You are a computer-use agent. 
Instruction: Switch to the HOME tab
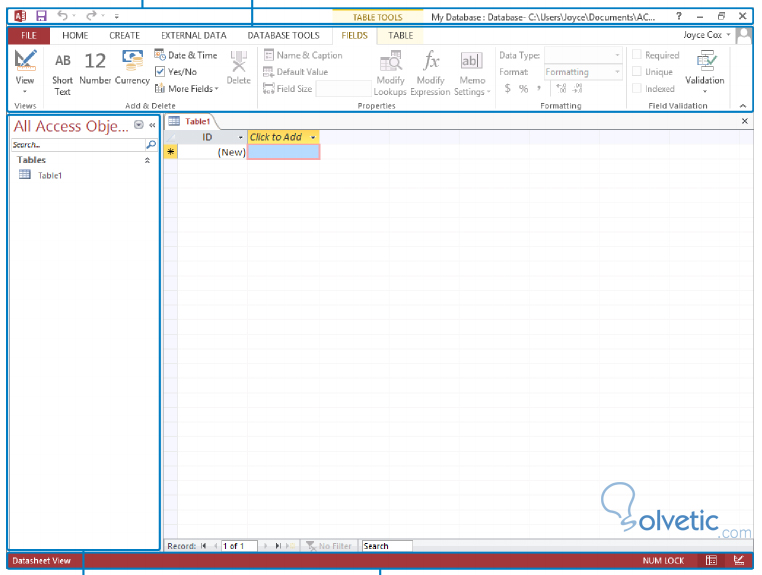[75, 35]
